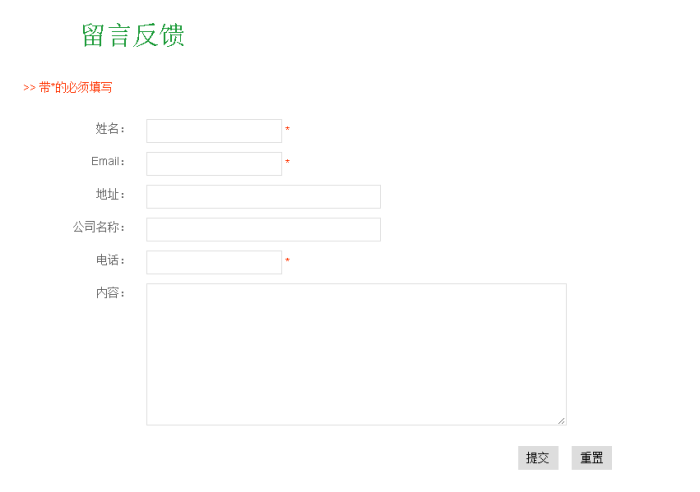This screenshot has width=700, height=492.
Task: Click the textarea resize handle corner
Action: 561,420
